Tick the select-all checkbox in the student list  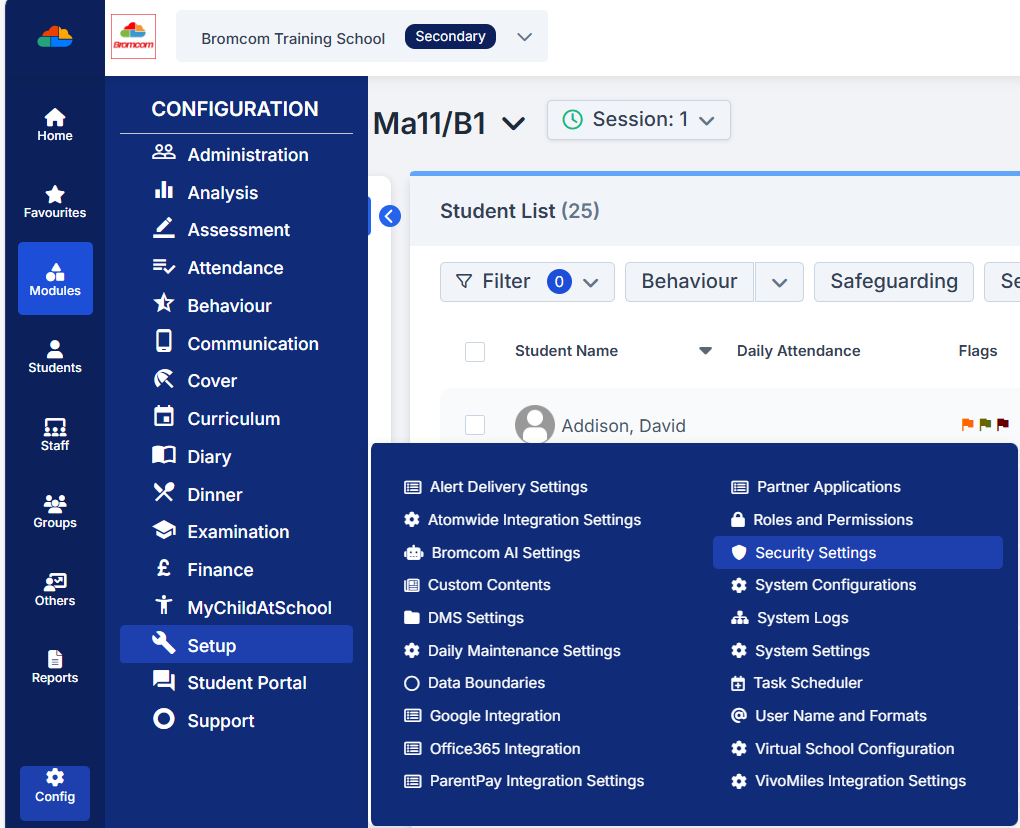[x=474, y=351]
